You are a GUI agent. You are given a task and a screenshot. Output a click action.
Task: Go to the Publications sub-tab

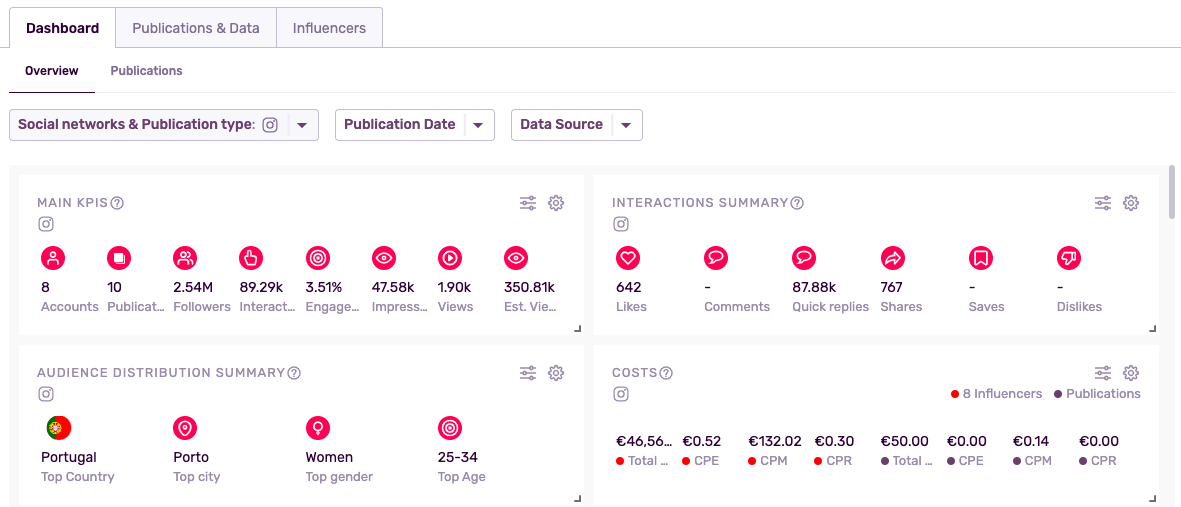(146, 71)
